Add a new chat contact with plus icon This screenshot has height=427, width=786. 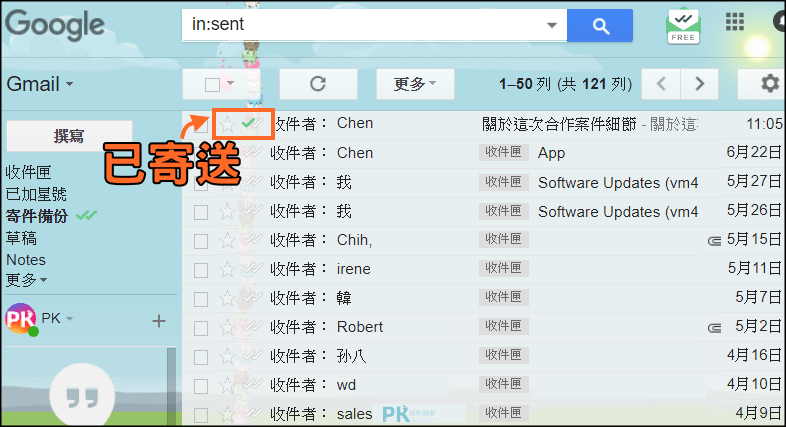click(x=159, y=321)
